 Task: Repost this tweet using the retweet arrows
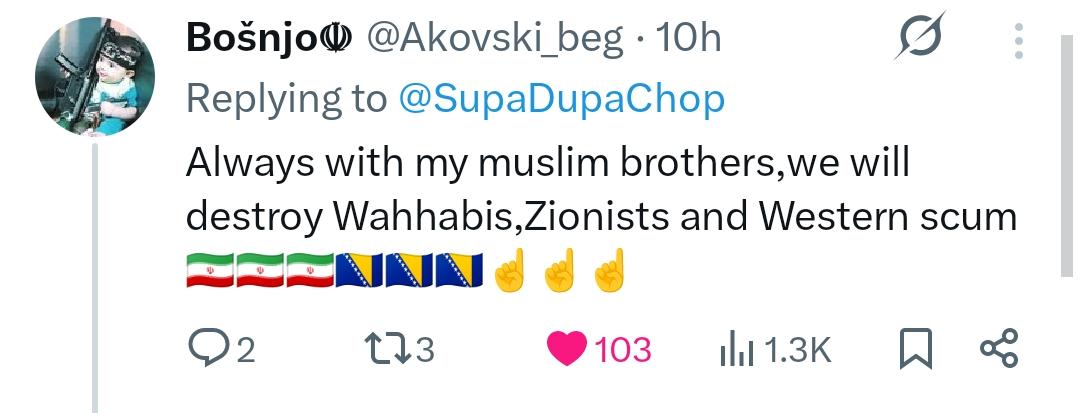click(386, 349)
